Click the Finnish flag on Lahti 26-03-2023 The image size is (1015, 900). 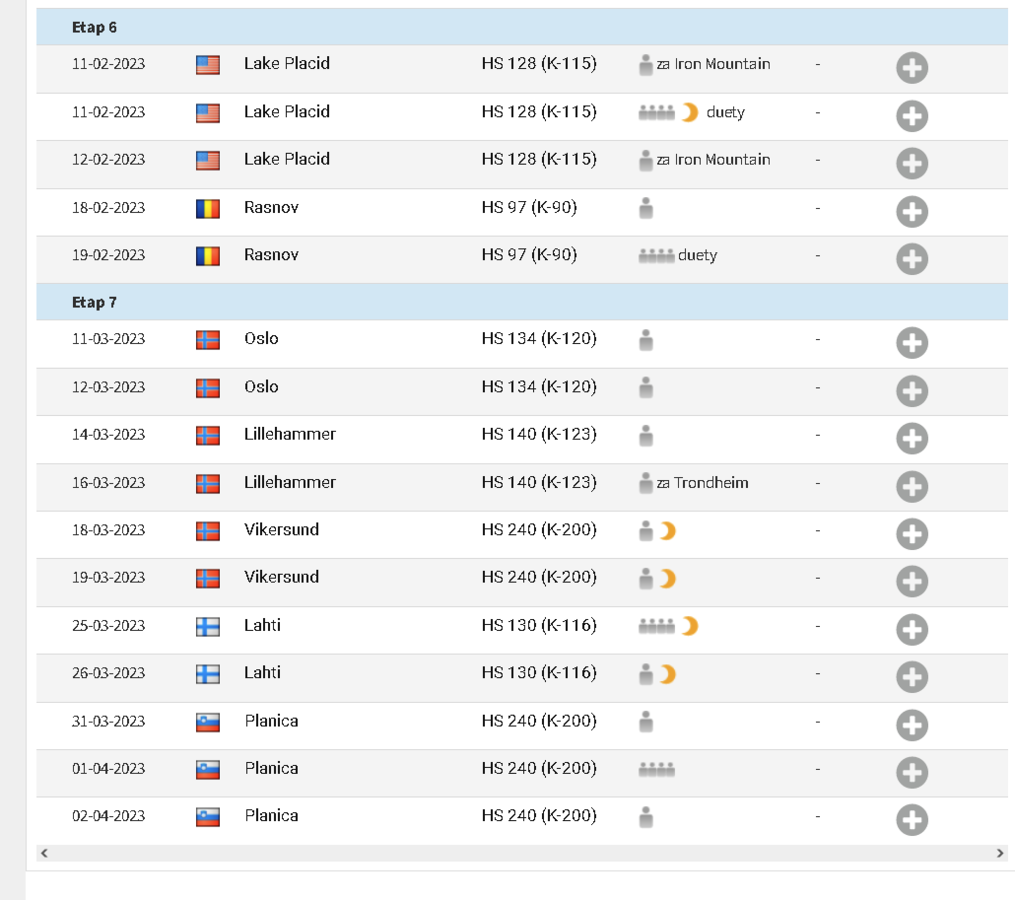[x=208, y=674]
